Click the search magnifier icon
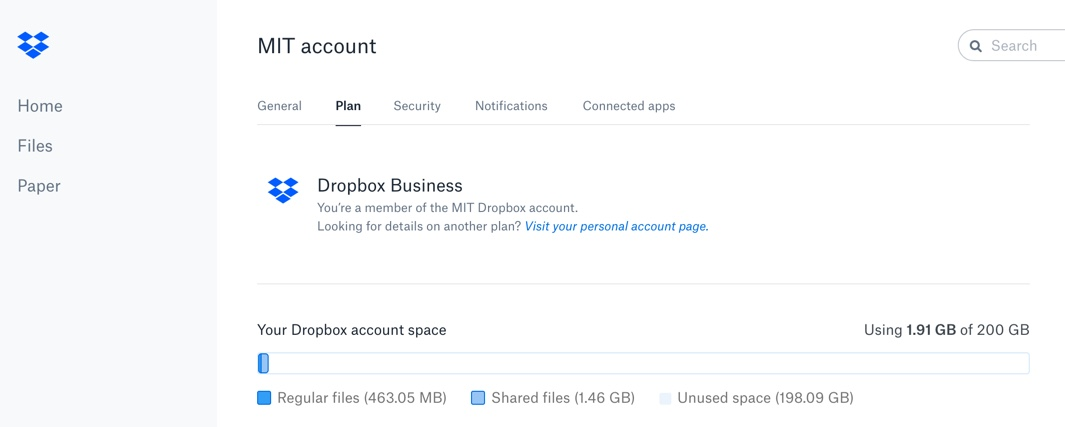The image size is (1065, 427). pos(976,46)
